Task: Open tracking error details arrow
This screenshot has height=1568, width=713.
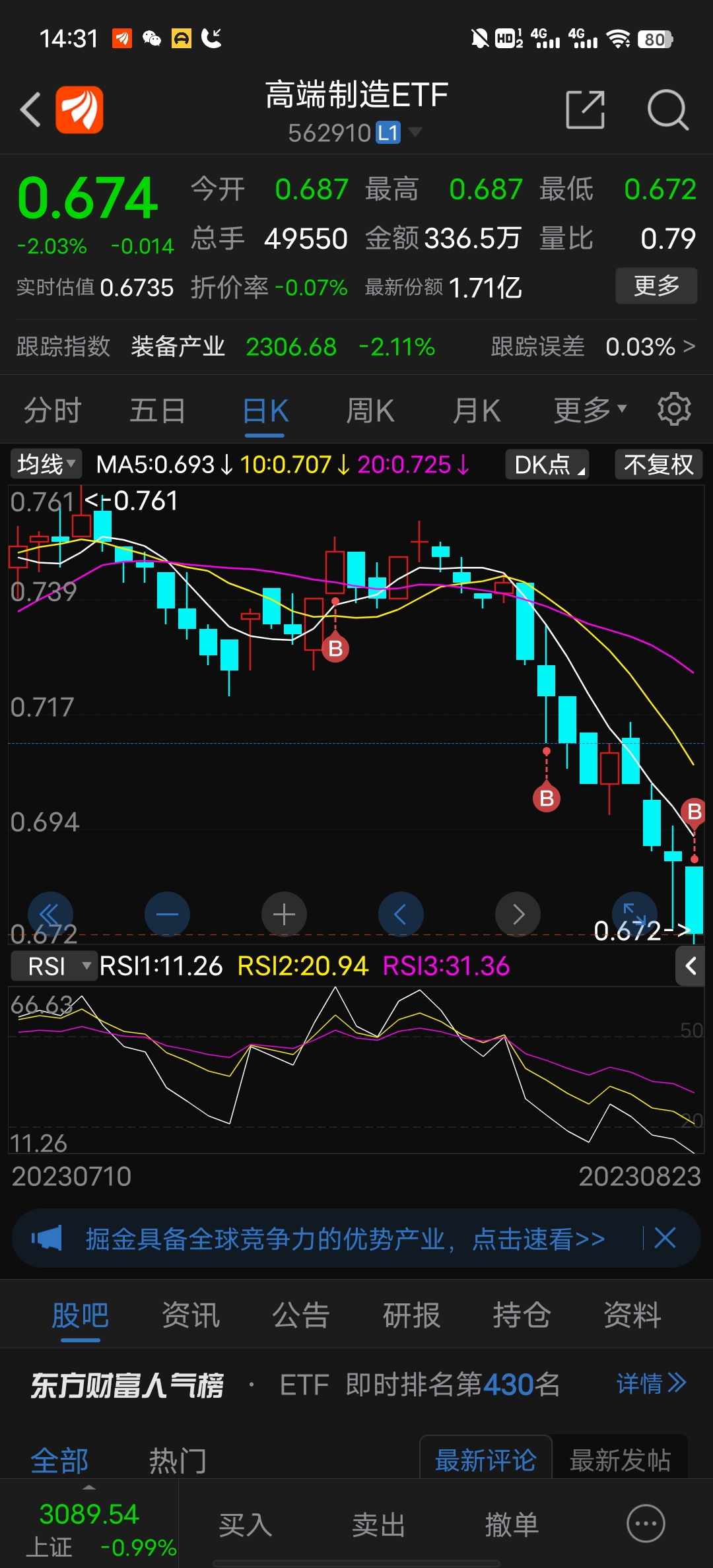Action: pyautogui.click(x=689, y=346)
